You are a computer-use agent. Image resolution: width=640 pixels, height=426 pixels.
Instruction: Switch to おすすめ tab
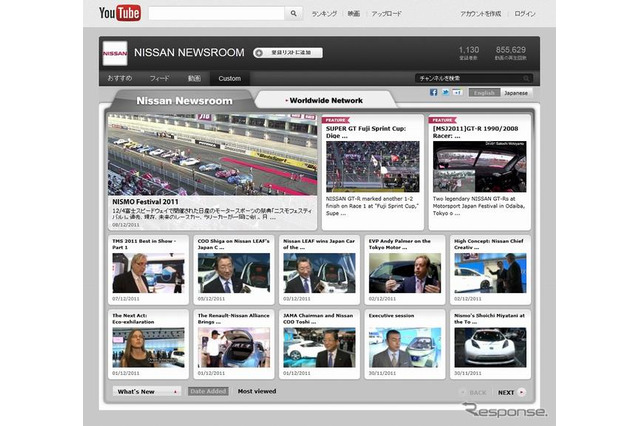click(x=120, y=78)
